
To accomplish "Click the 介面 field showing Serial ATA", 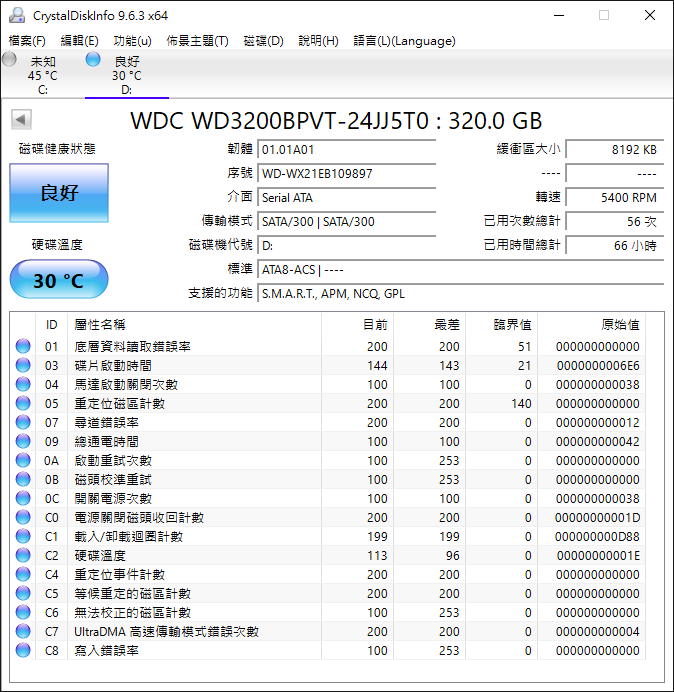I will [346, 197].
